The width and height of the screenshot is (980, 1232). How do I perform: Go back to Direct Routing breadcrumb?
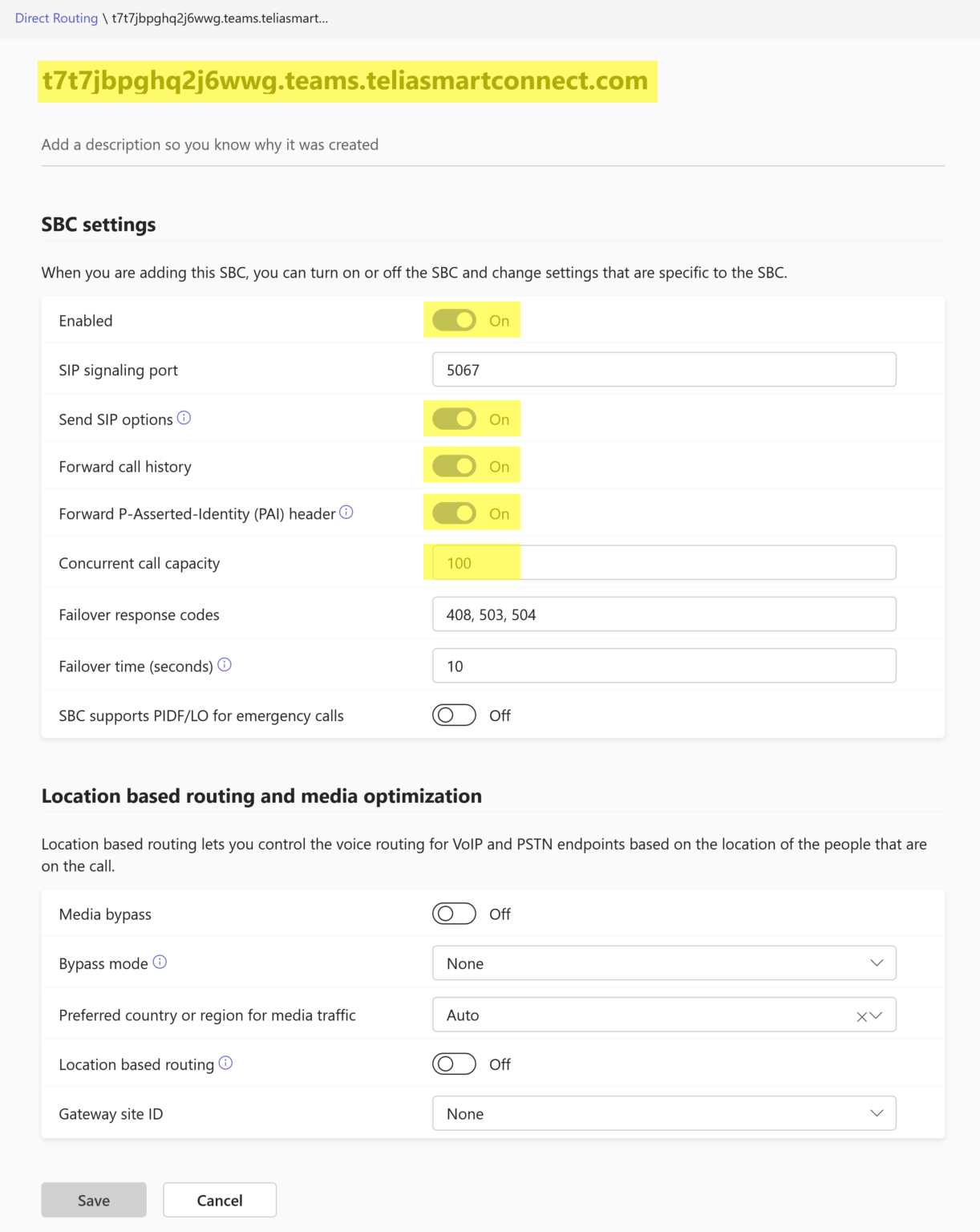(x=56, y=18)
